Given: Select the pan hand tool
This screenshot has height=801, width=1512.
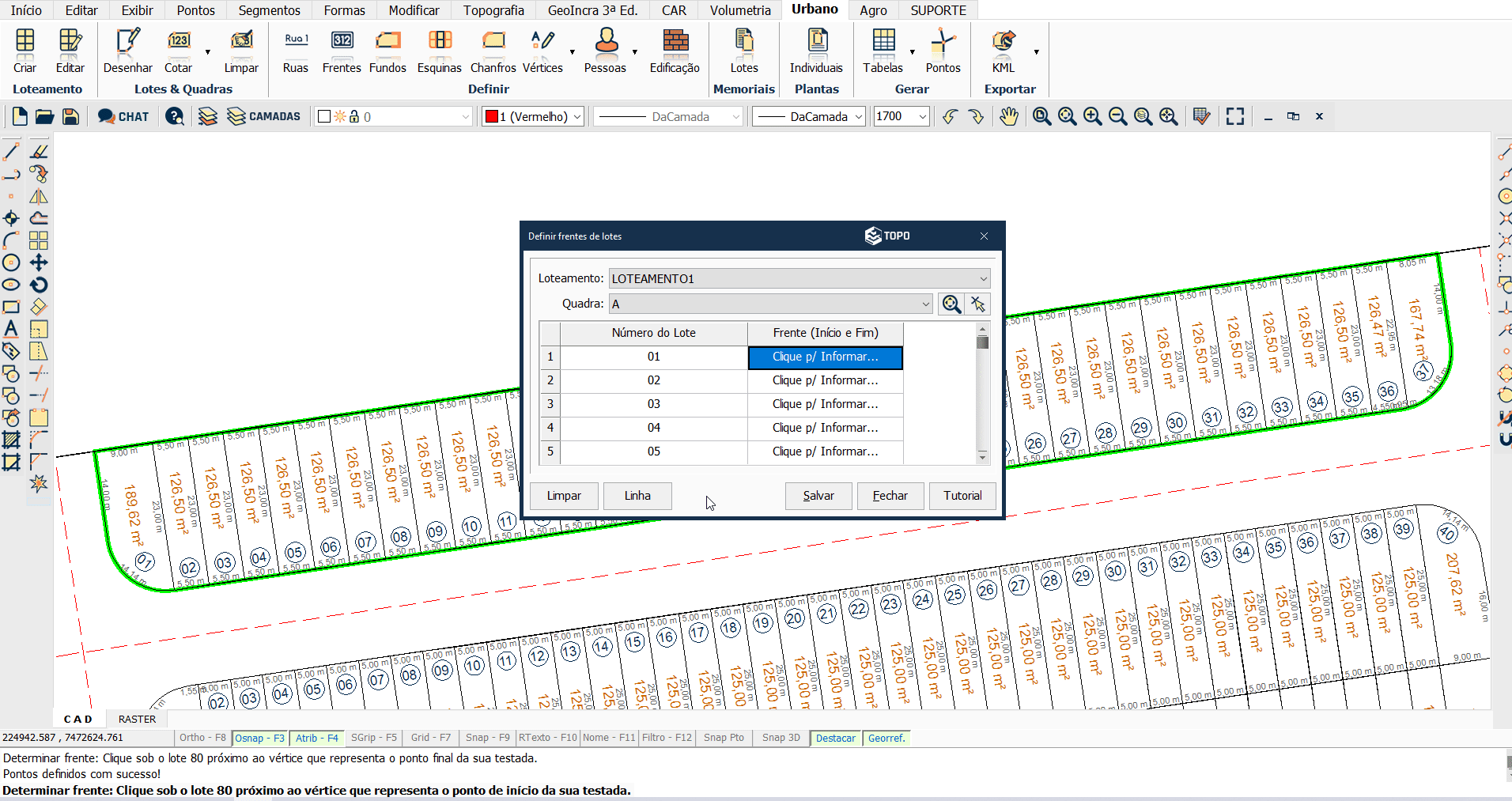Looking at the screenshot, I should point(1008,116).
